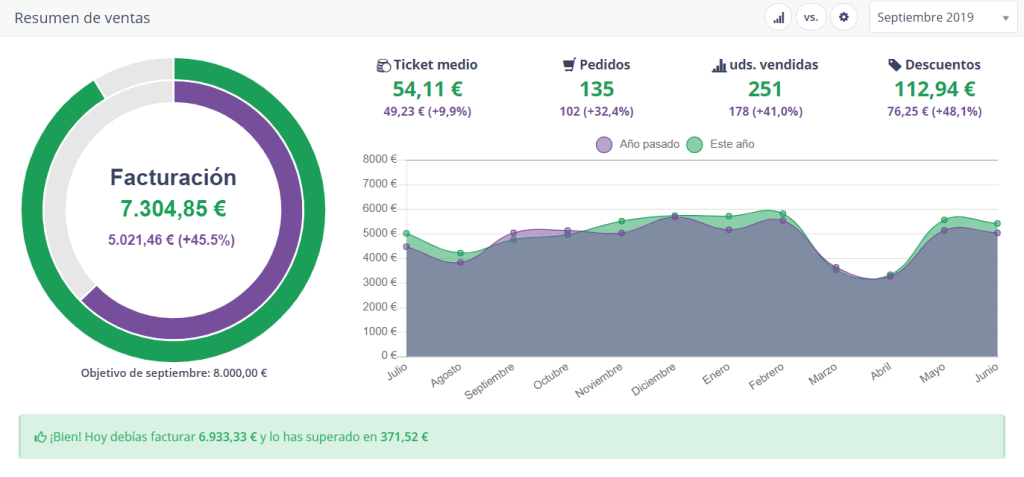Click 'Objetivo de septiembre: 8.000,00 €' label
1024x477 pixels.
pyautogui.click(x=174, y=373)
